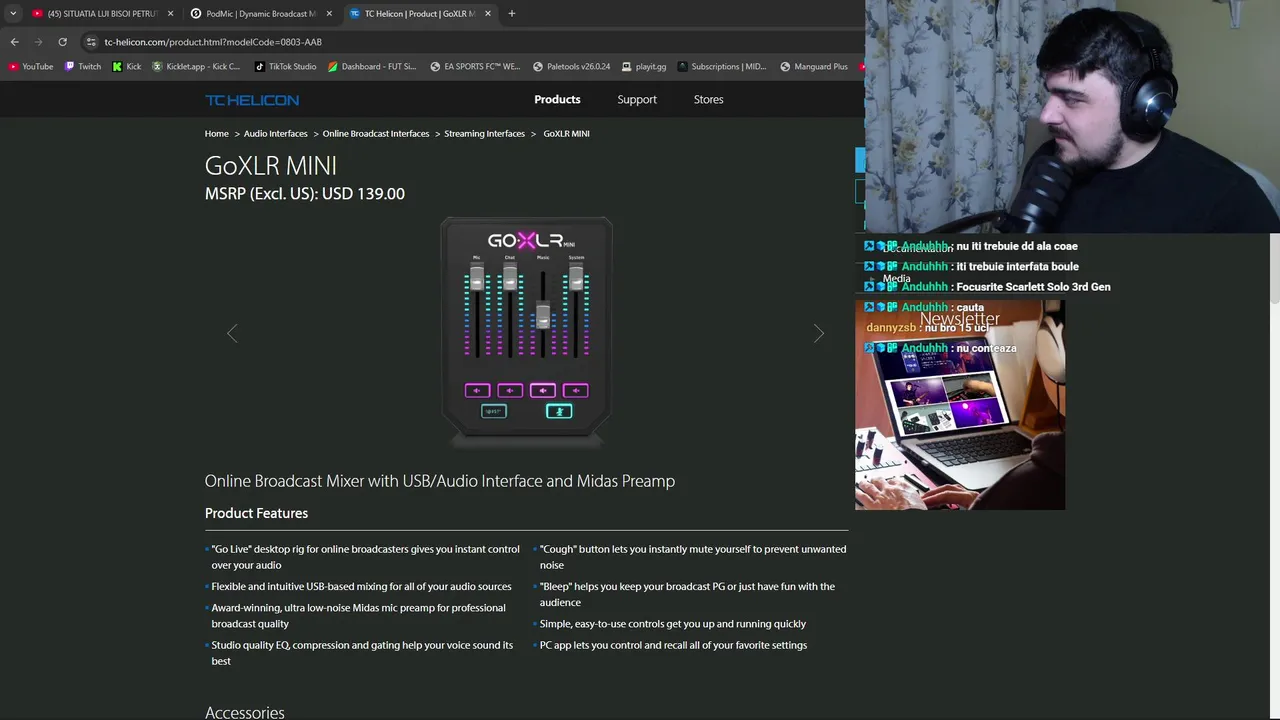Open the YouTube bookmark
Image resolution: width=1280 pixels, height=720 pixels.
[x=30, y=66]
